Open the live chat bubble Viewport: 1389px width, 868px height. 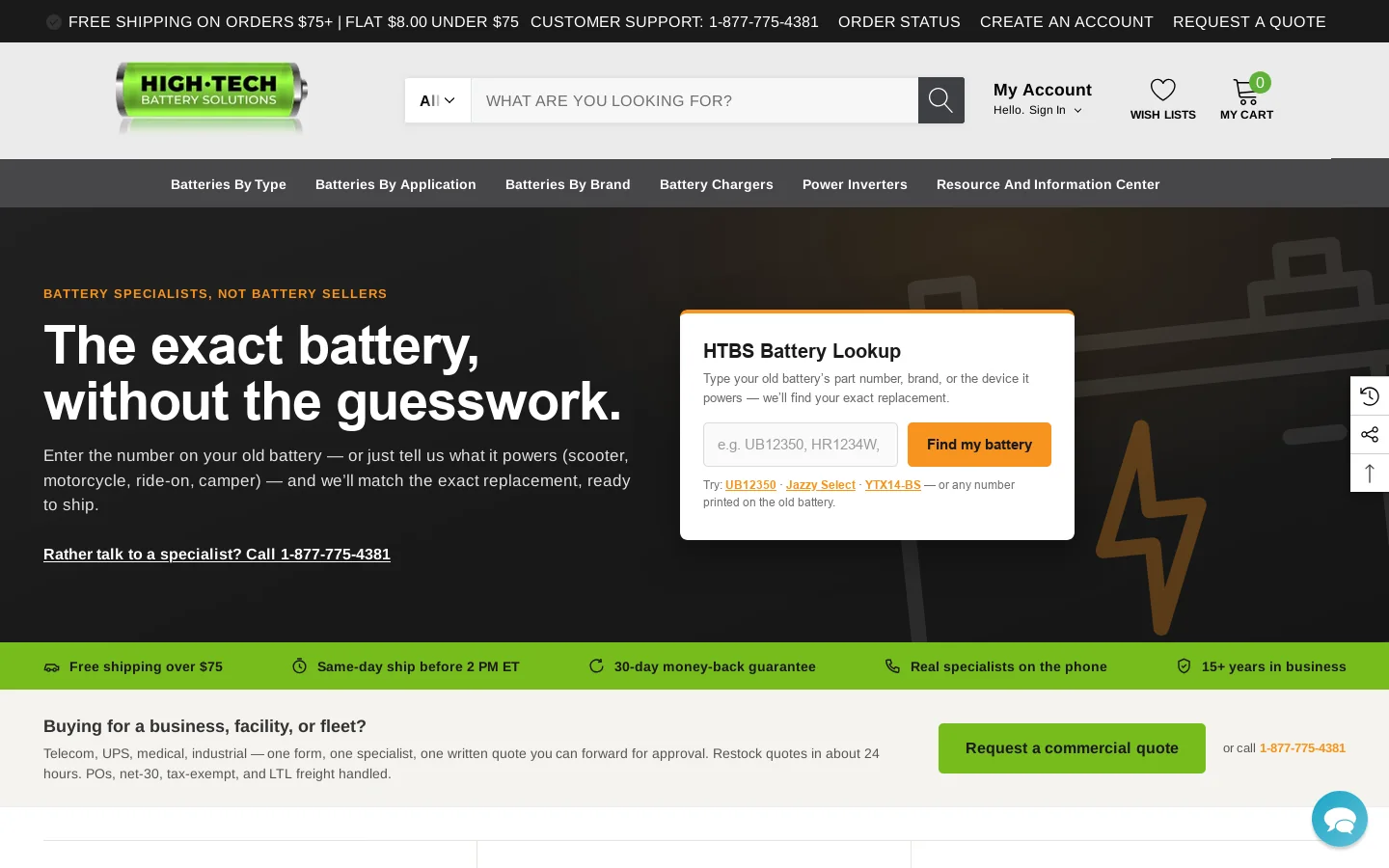[x=1340, y=819]
